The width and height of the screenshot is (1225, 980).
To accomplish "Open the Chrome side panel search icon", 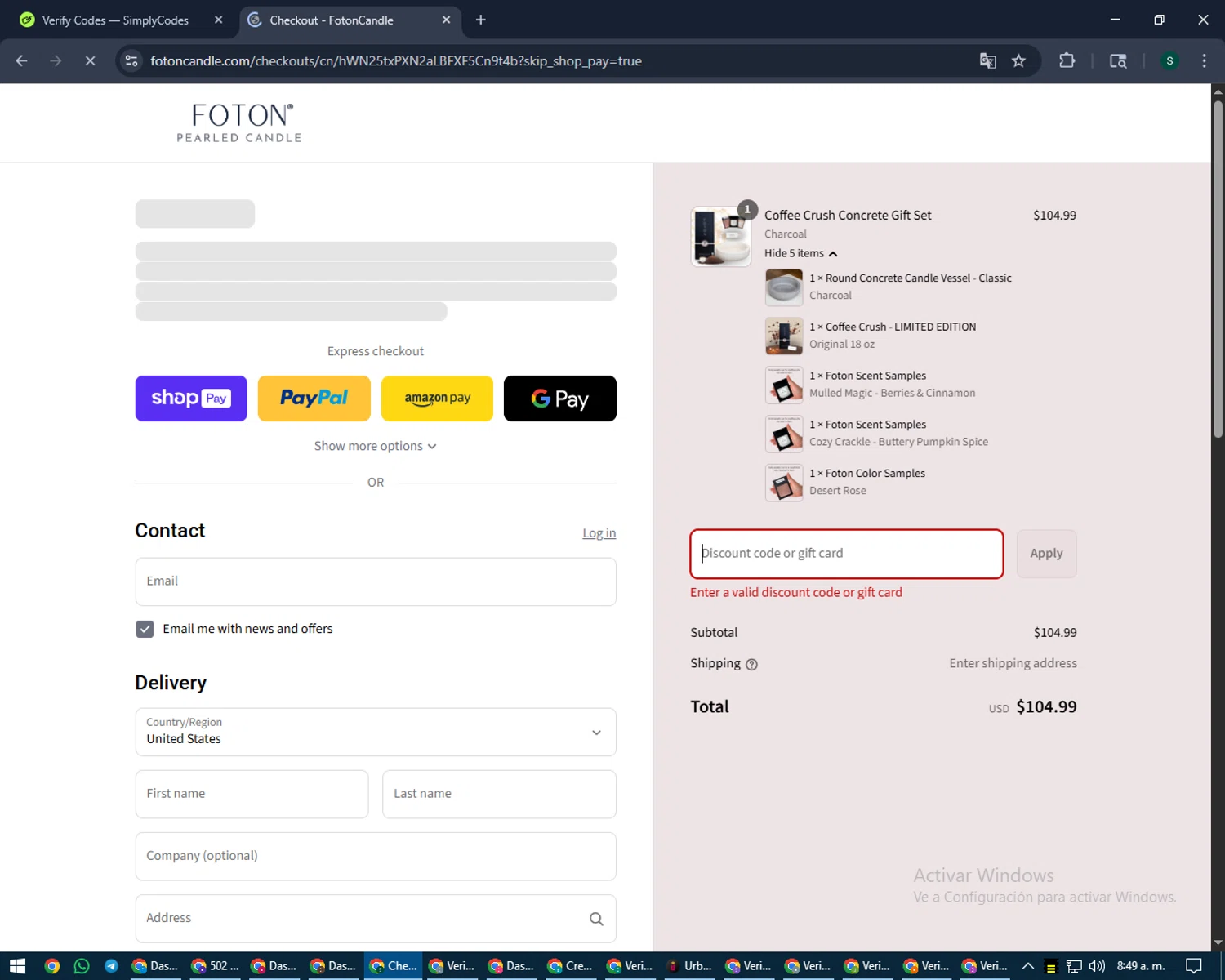I will [1118, 60].
